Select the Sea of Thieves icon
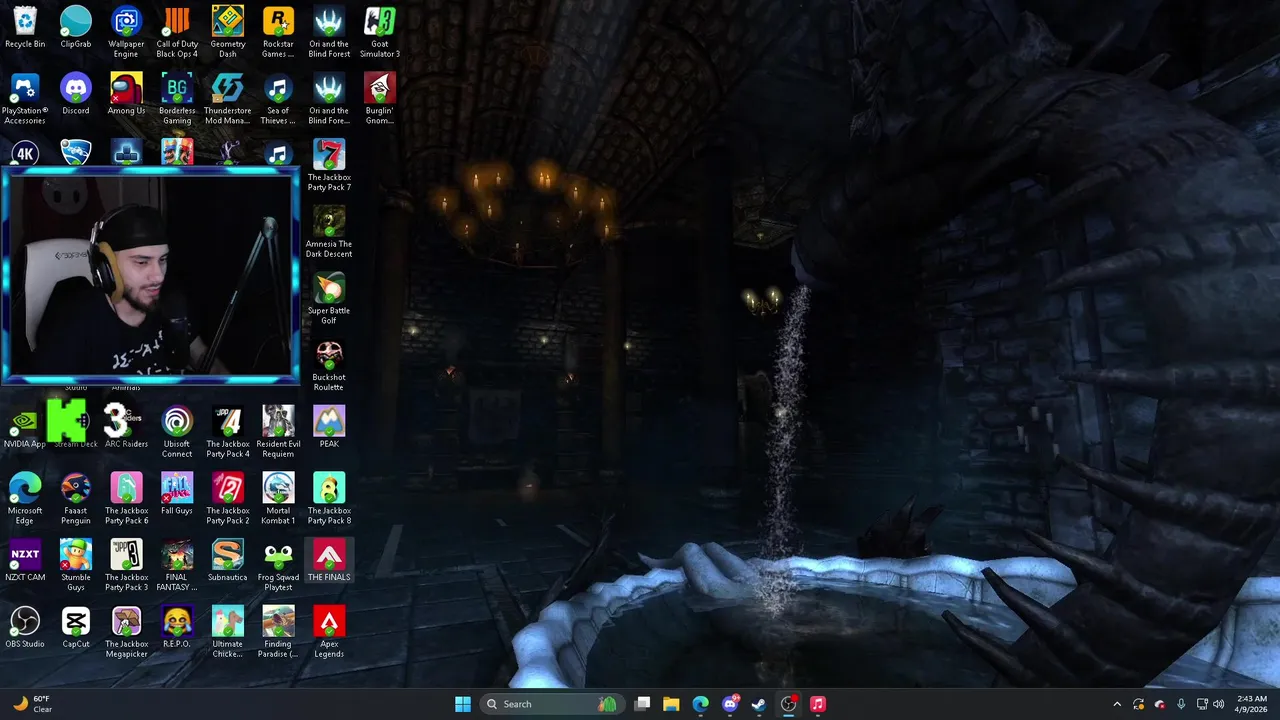Screen dimensions: 1280x720 278,99
